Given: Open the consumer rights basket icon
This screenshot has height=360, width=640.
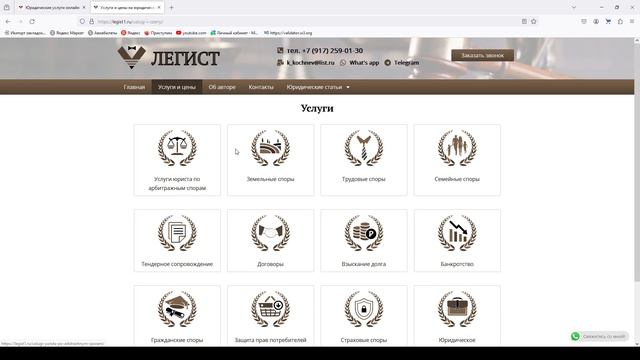Looking at the screenshot, I should [270, 309].
